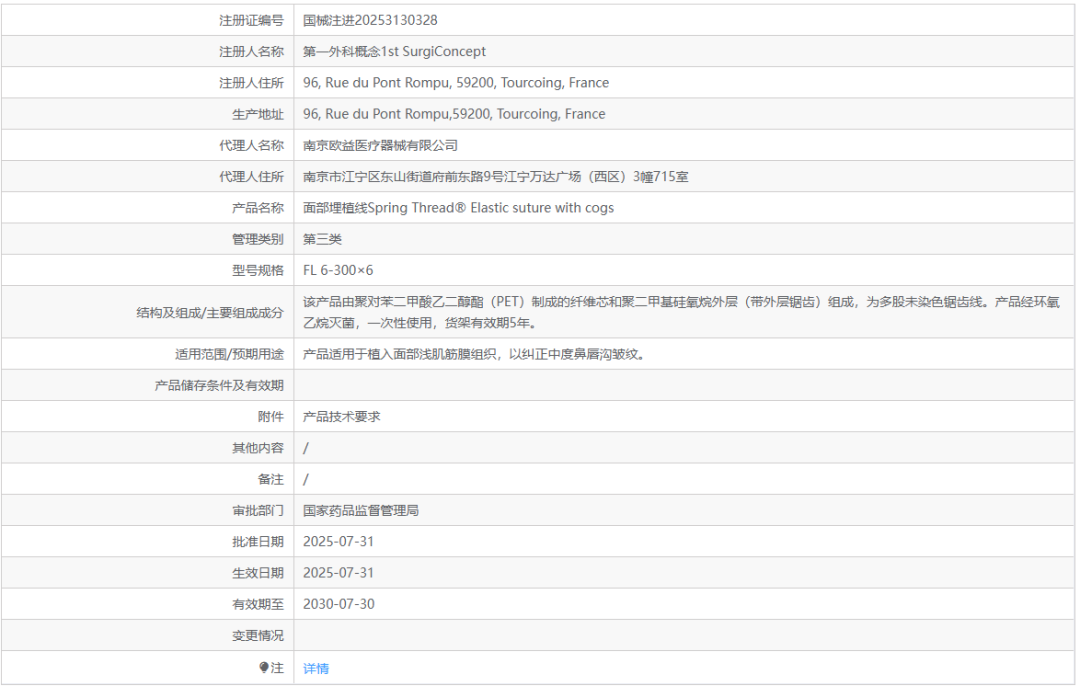Click the 备注 label
Viewport: 1080px width, 686px height.
coord(271,479)
